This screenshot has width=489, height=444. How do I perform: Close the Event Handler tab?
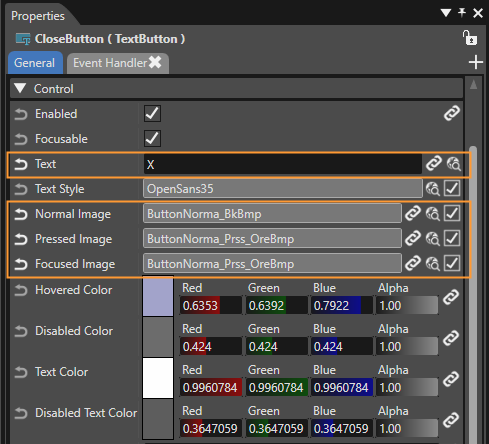155,62
